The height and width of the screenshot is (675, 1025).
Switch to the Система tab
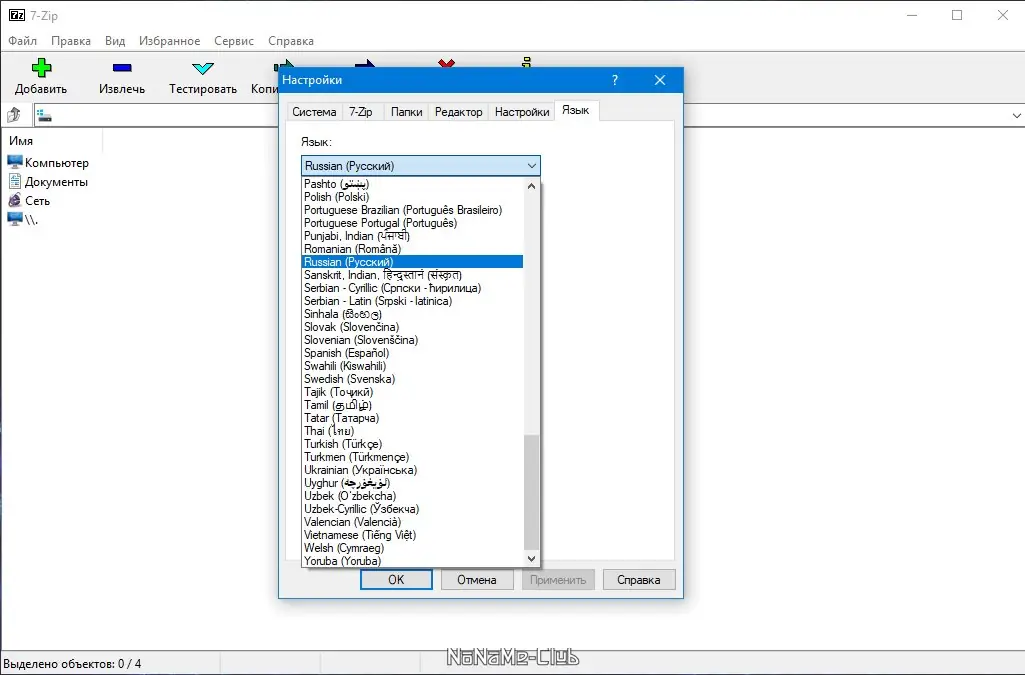point(314,112)
